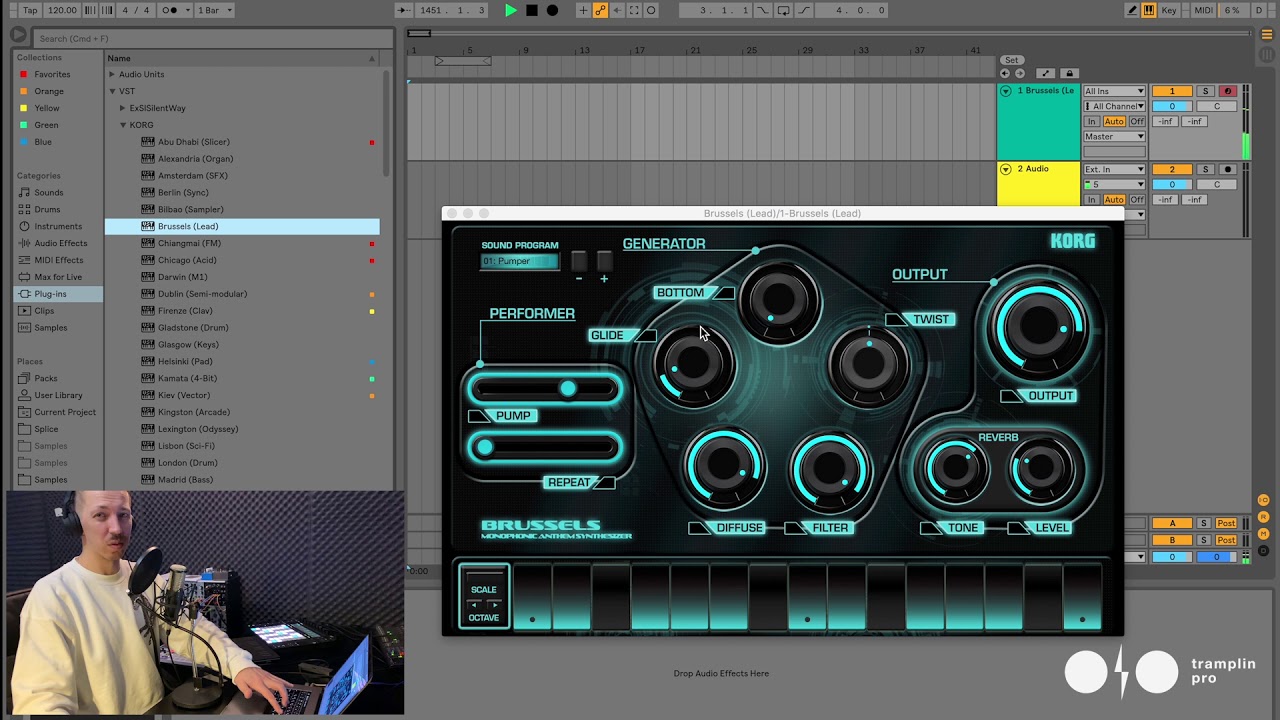Open the Audio Effects category
This screenshot has width=1280, height=720.
60,243
